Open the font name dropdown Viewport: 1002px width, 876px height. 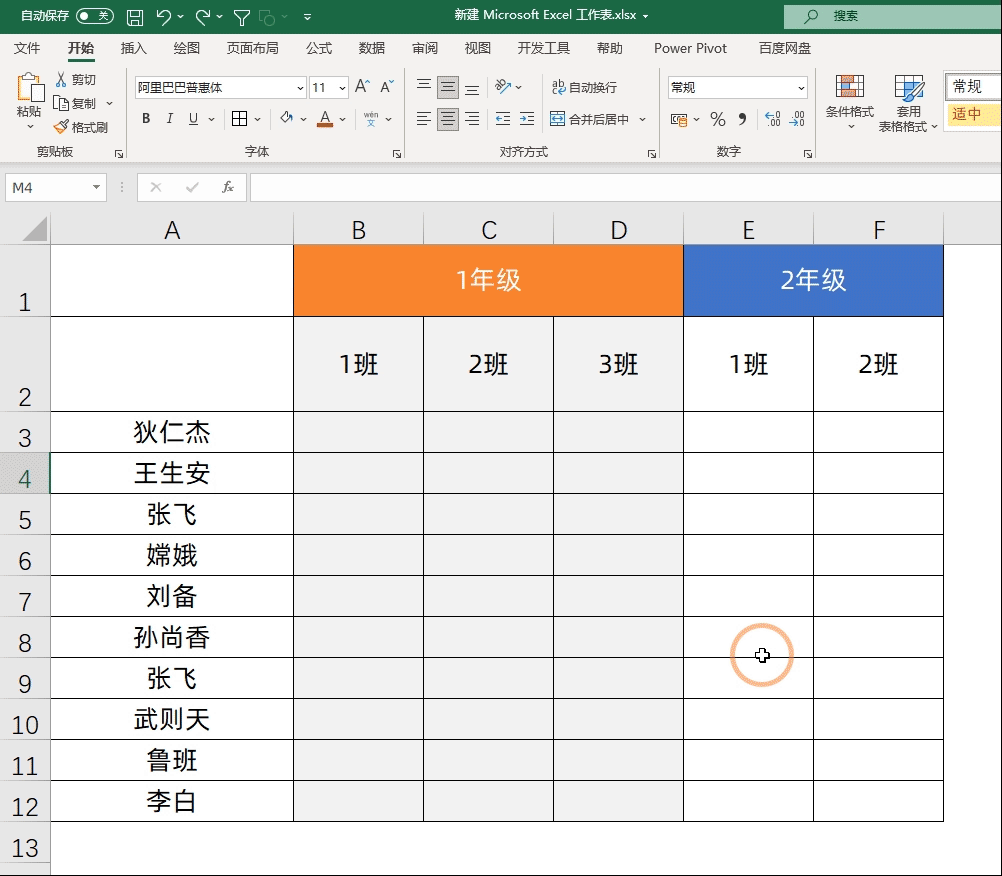click(300, 88)
